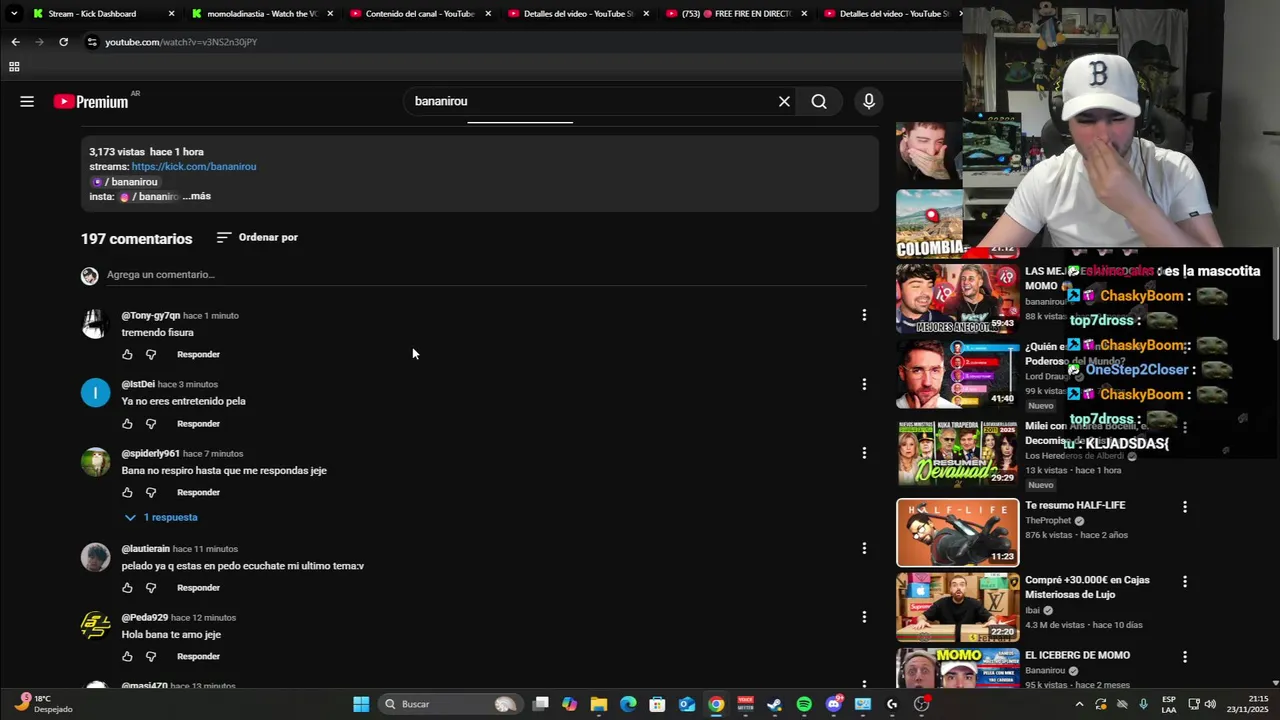The width and height of the screenshot is (1280, 720).
Task: Open the YouTube hamburger guide menu
Action: 27,101
